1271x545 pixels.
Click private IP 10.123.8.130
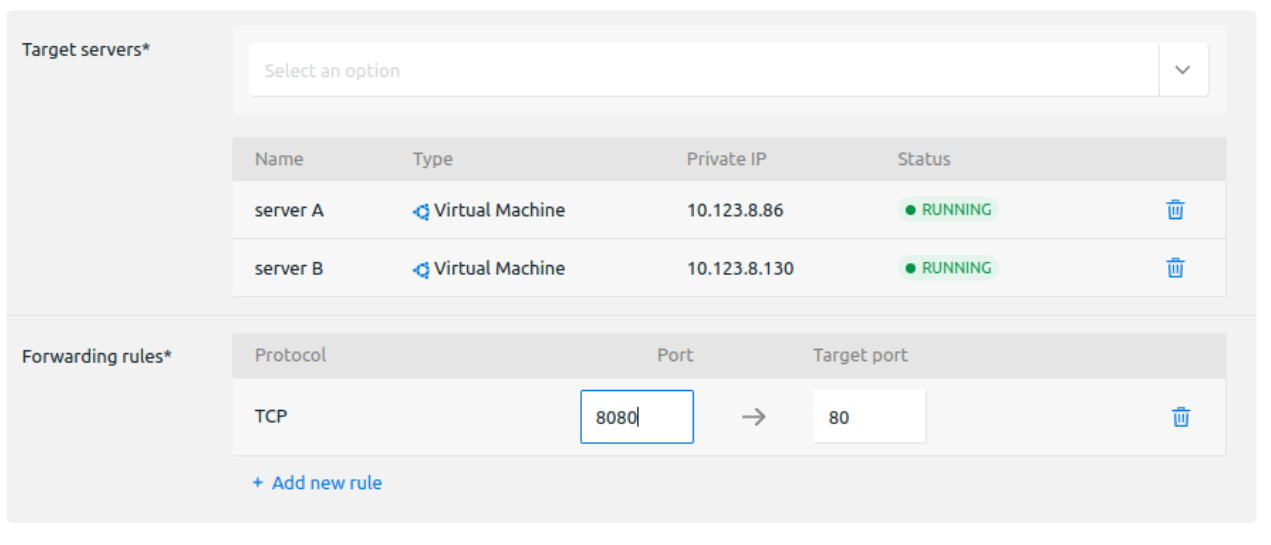pyautogui.click(x=740, y=269)
